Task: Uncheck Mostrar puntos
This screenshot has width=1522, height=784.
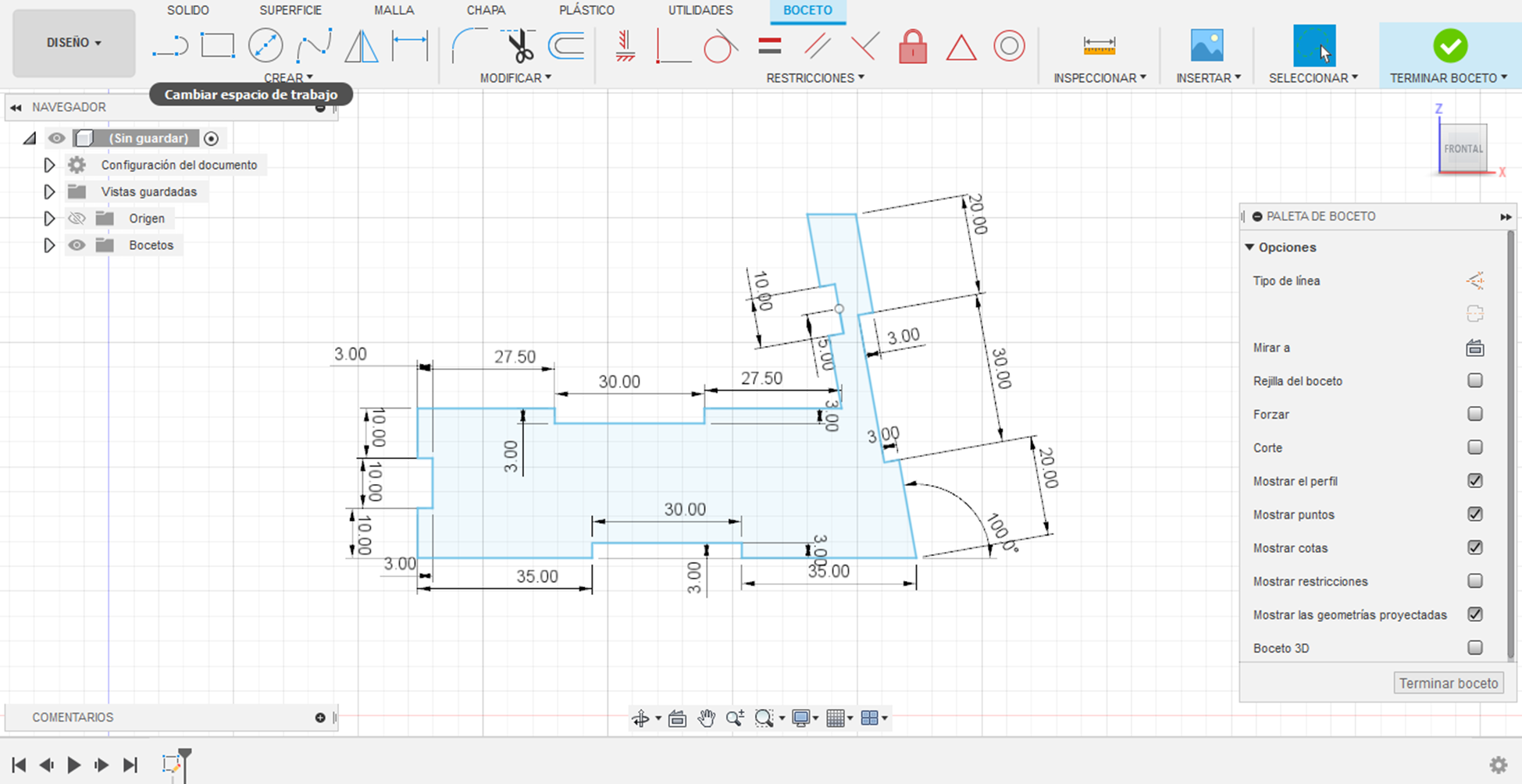Action: click(1474, 515)
